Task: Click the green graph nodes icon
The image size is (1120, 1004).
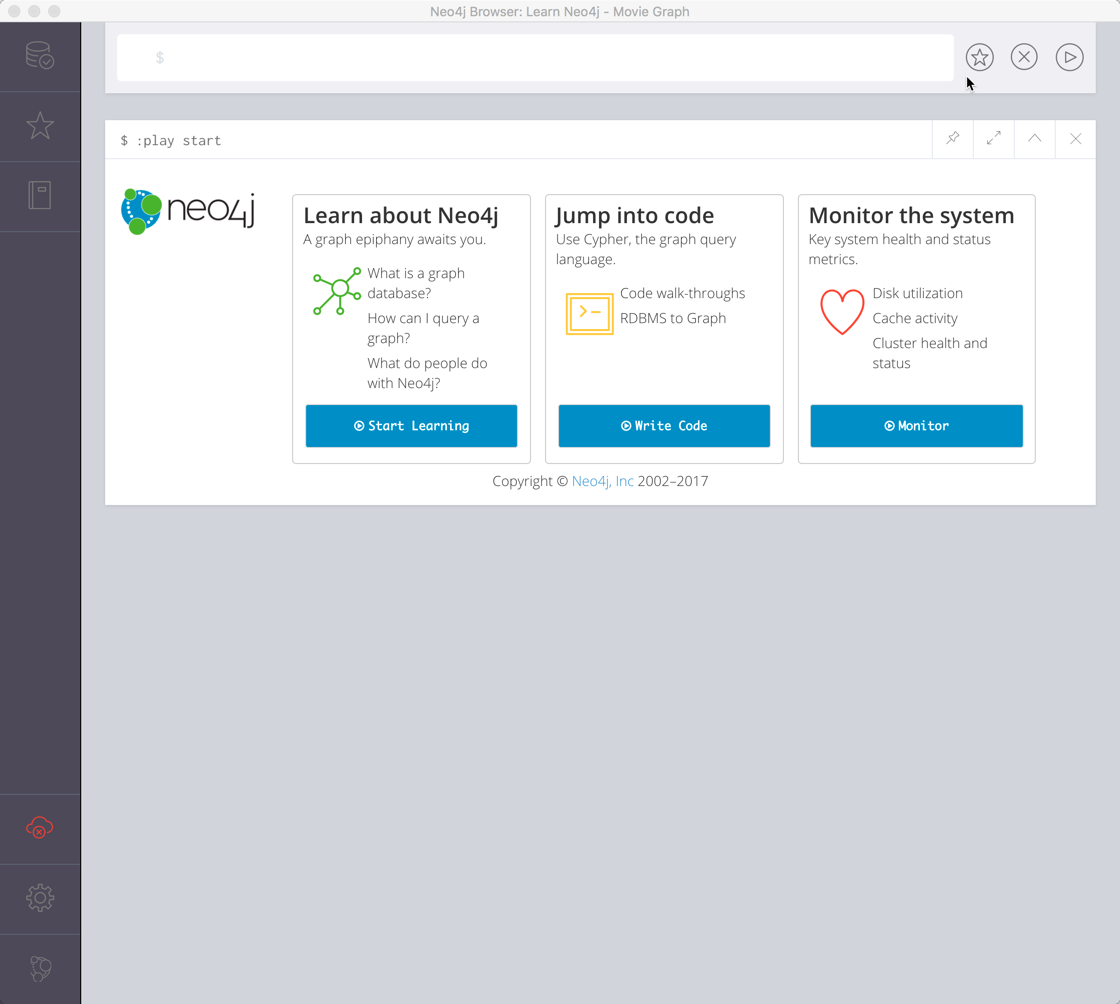Action: tap(337, 291)
